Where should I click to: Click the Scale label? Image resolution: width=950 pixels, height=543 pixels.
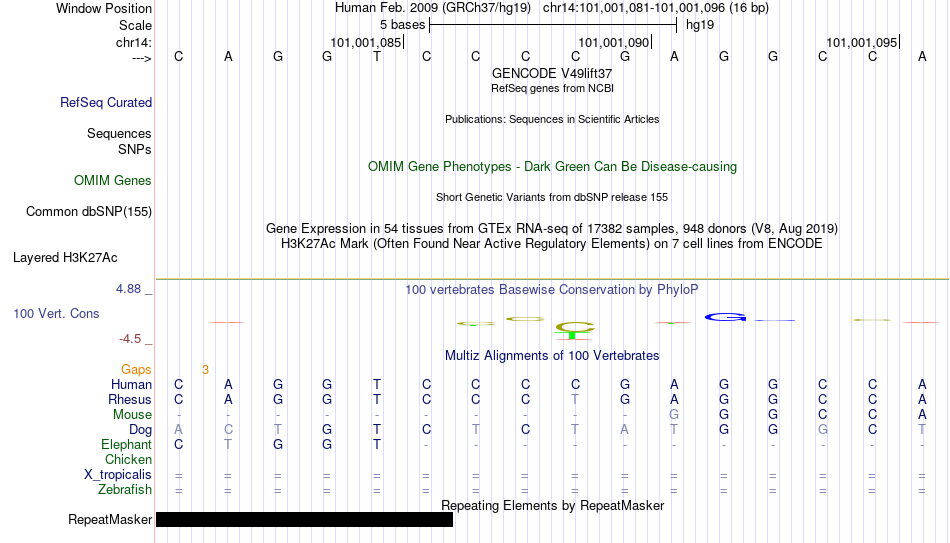tap(135, 25)
